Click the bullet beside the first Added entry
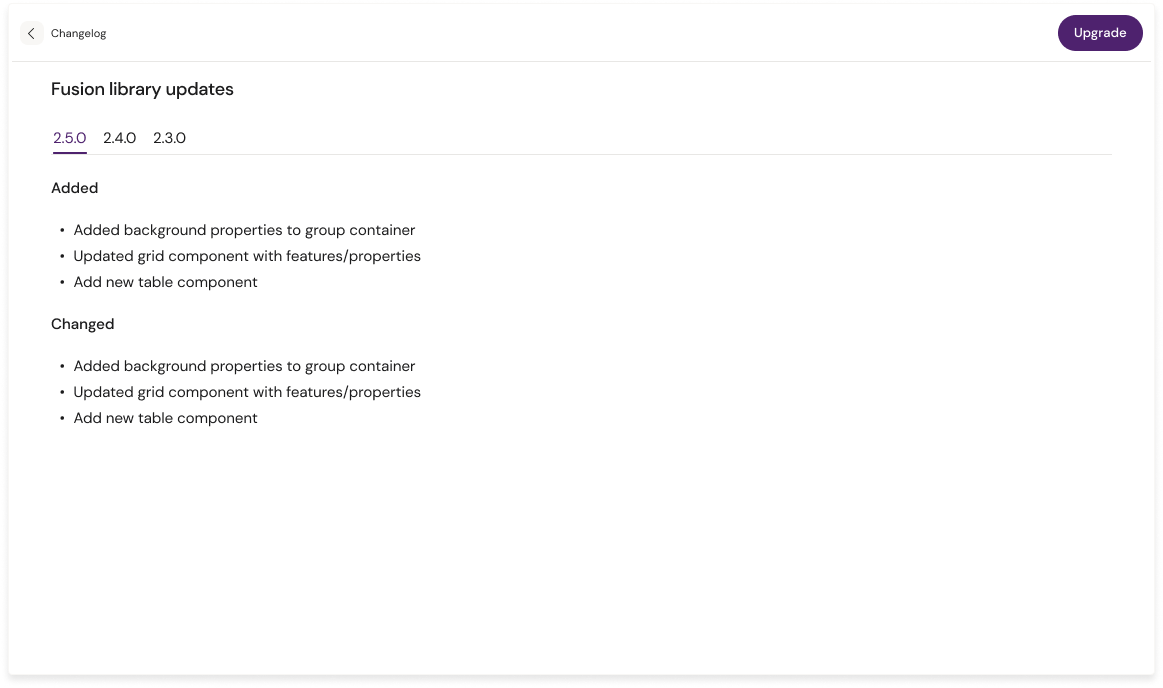The image size is (1163, 688). 62,230
